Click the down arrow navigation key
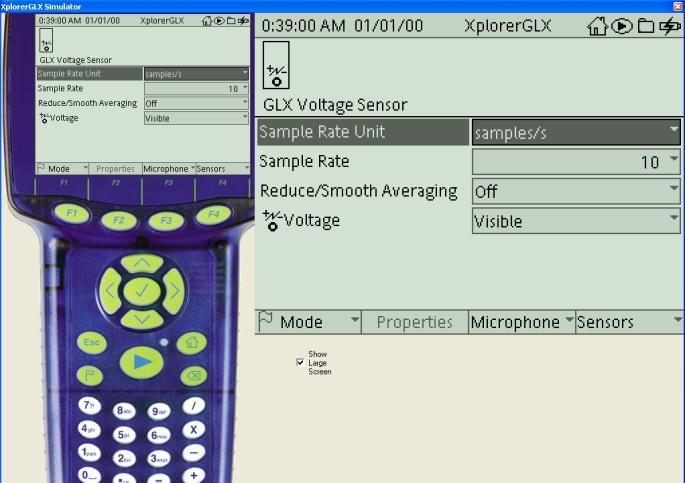Viewport: 685px width, 483px height. click(142, 319)
